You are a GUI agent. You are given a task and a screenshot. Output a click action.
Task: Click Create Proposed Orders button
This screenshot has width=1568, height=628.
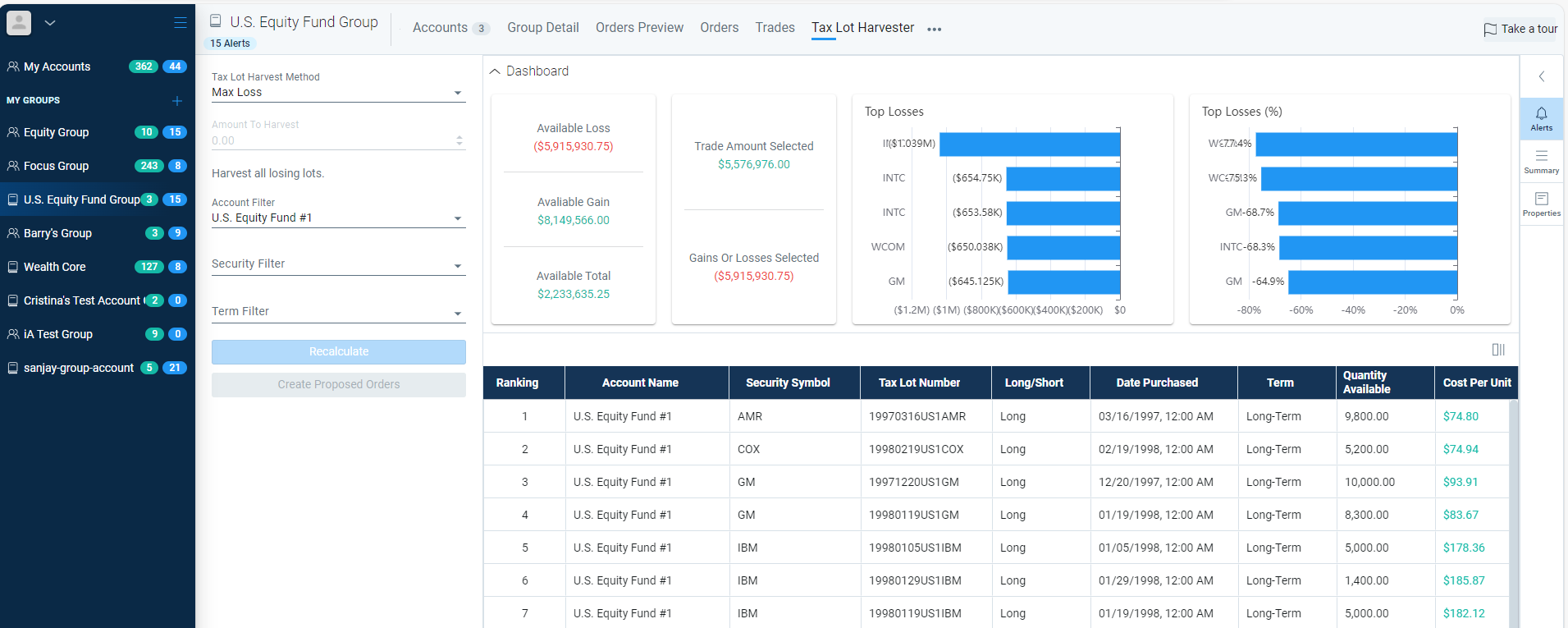pyautogui.click(x=339, y=385)
